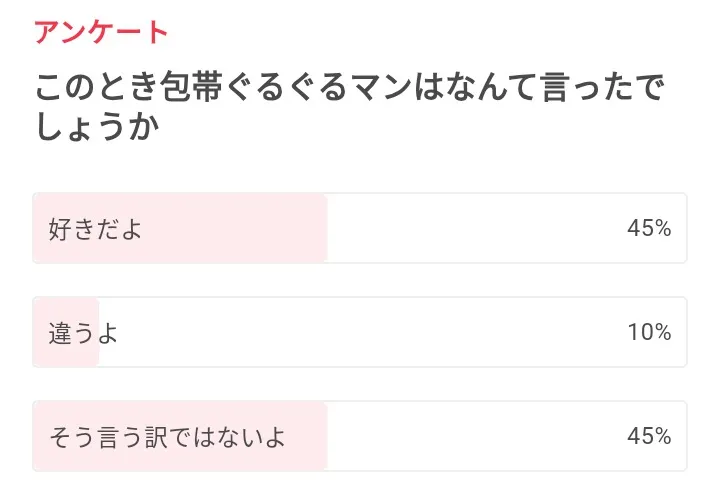Click the 45% result beside "好きだよ"
Screen dimensions: 720x501
648,229
